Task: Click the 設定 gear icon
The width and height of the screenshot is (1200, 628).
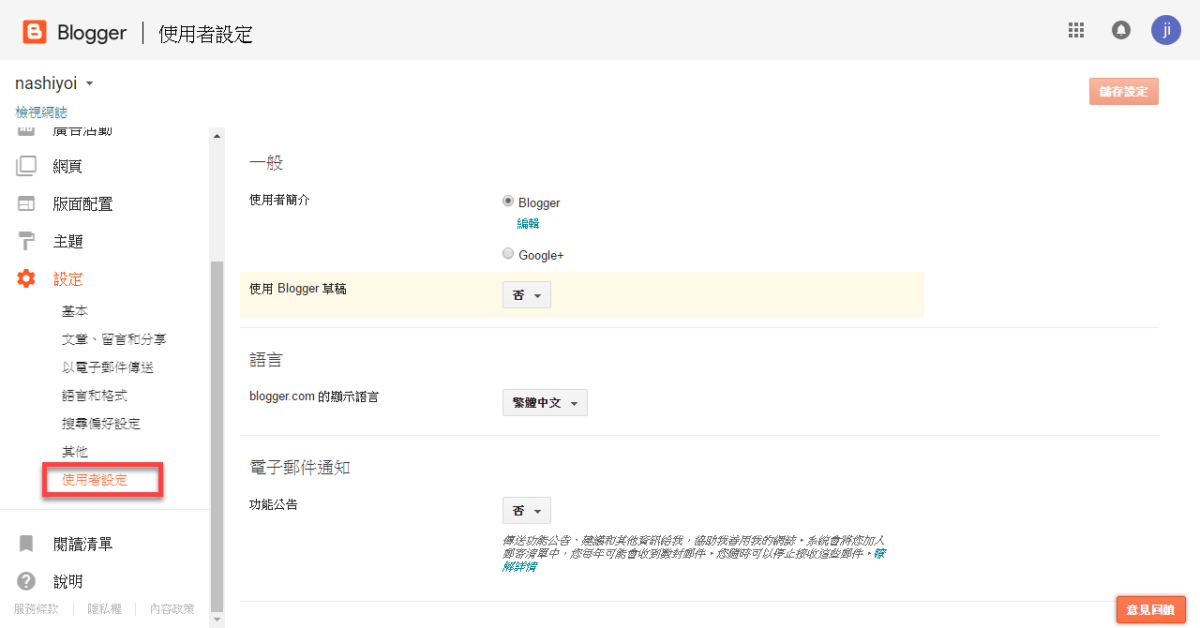Action: (x=26, y=279)
